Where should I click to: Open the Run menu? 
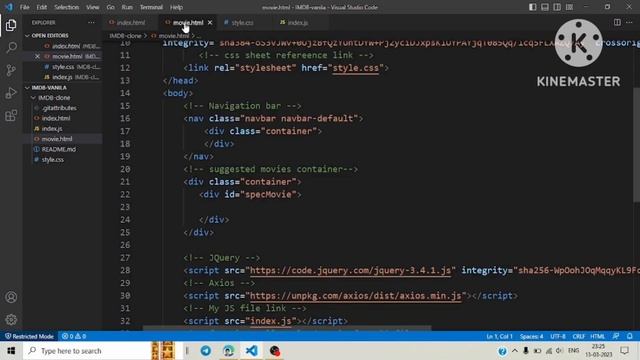pos(127,7)
